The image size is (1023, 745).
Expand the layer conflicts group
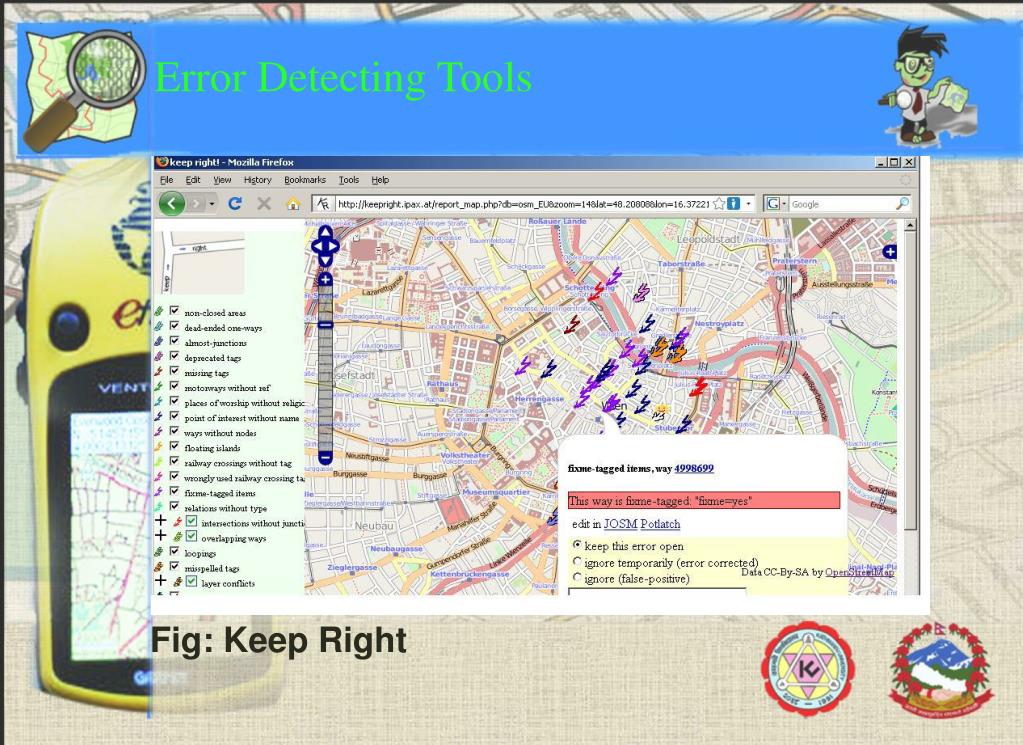pyautogui.click(x=160, y=580)
